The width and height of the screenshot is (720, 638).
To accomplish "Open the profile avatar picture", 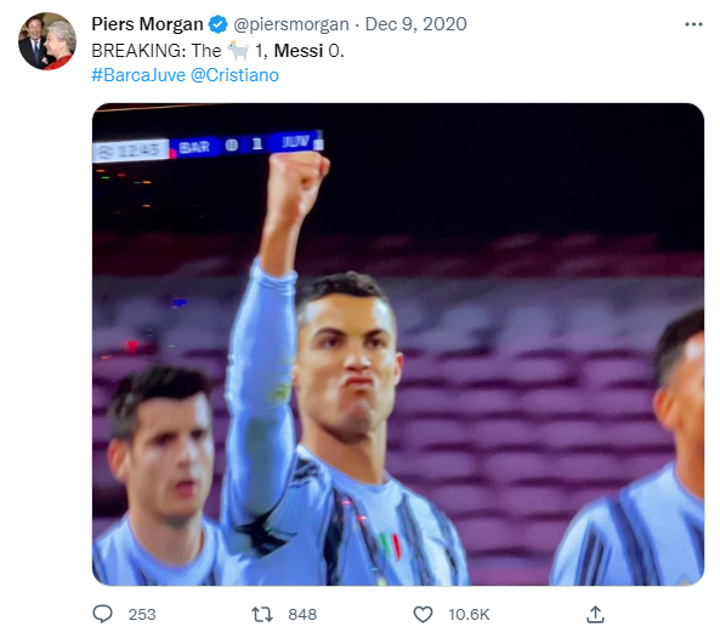I will [x=47, y=41].
